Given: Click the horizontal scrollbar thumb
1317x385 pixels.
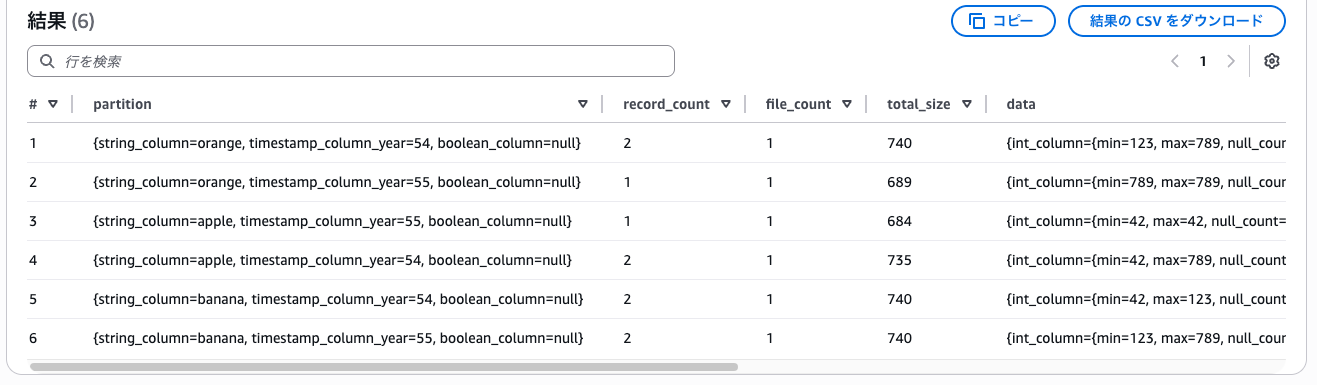Looking at the screenshot, I should click(x=384, y=367).
